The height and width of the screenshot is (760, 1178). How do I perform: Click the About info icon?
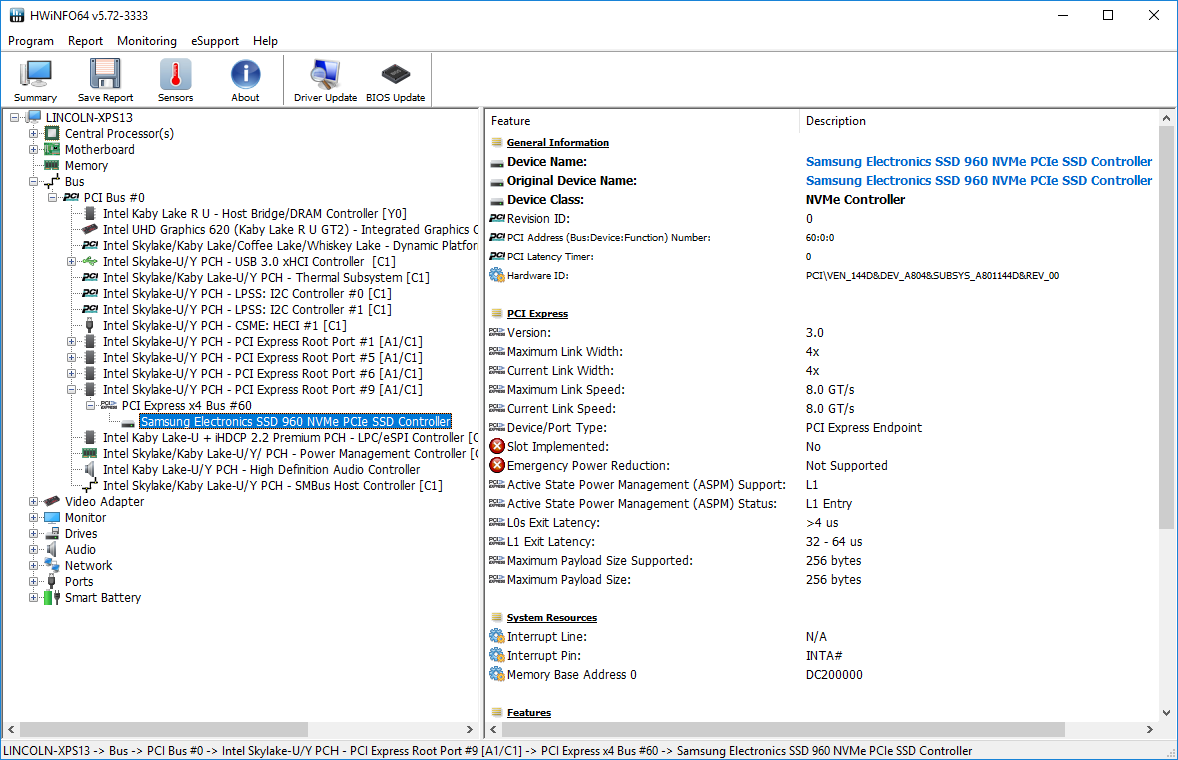pyautogui.click(x=245, y=80)
